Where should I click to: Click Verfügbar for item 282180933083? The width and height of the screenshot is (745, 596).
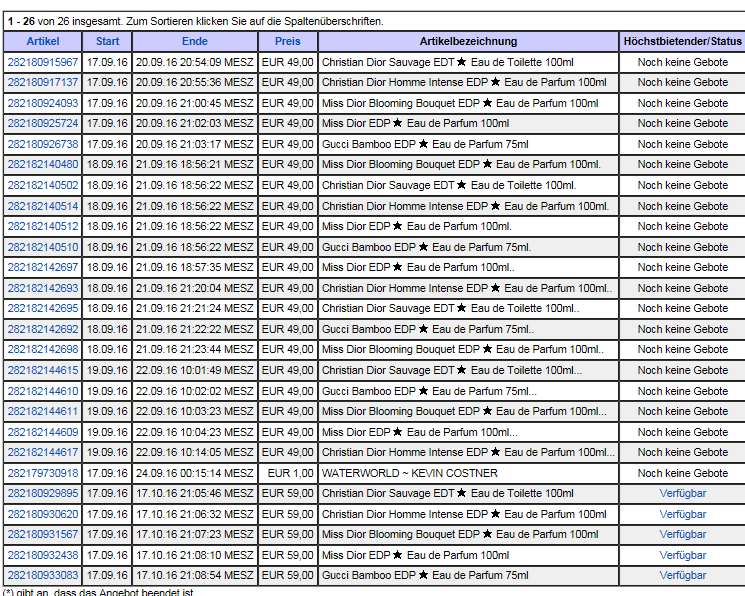(682, 575)
